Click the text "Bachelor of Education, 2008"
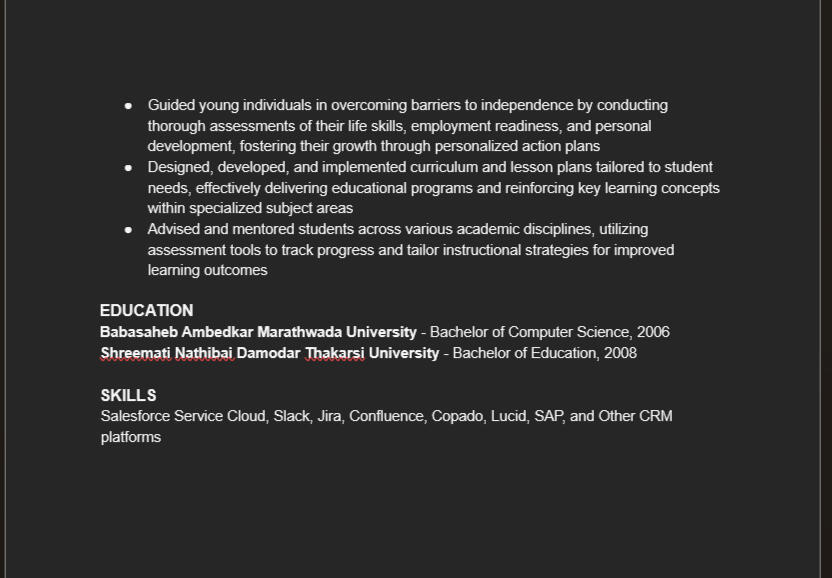832x578 pixels. tap(544, 353)
